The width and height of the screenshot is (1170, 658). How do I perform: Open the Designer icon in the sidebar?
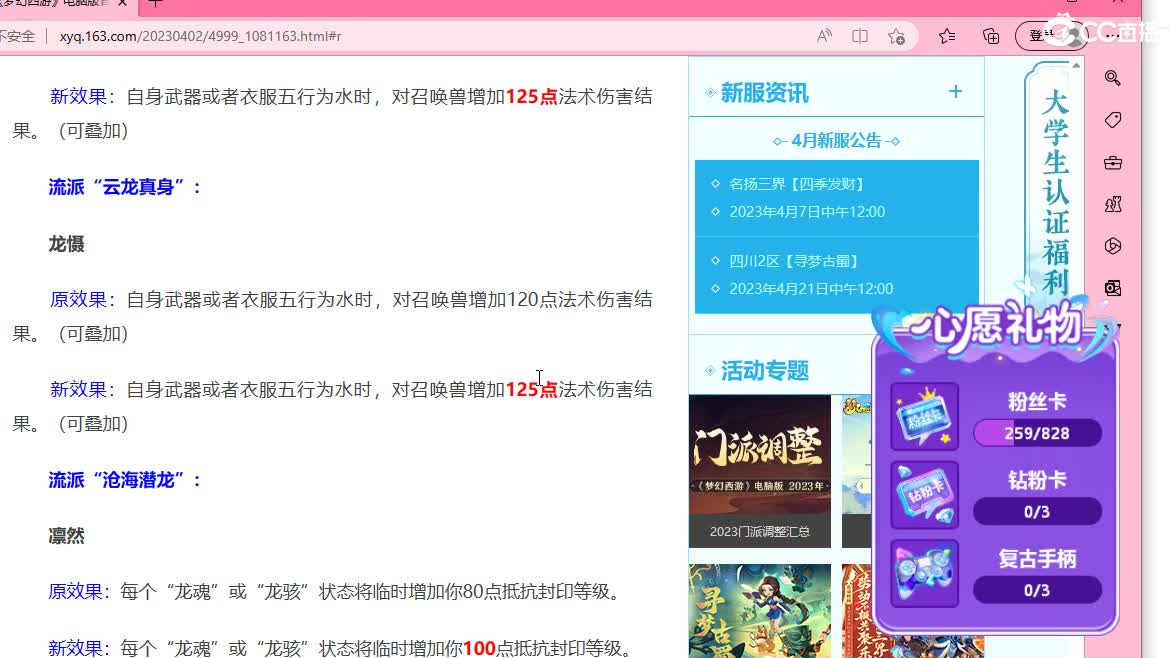1112,246
